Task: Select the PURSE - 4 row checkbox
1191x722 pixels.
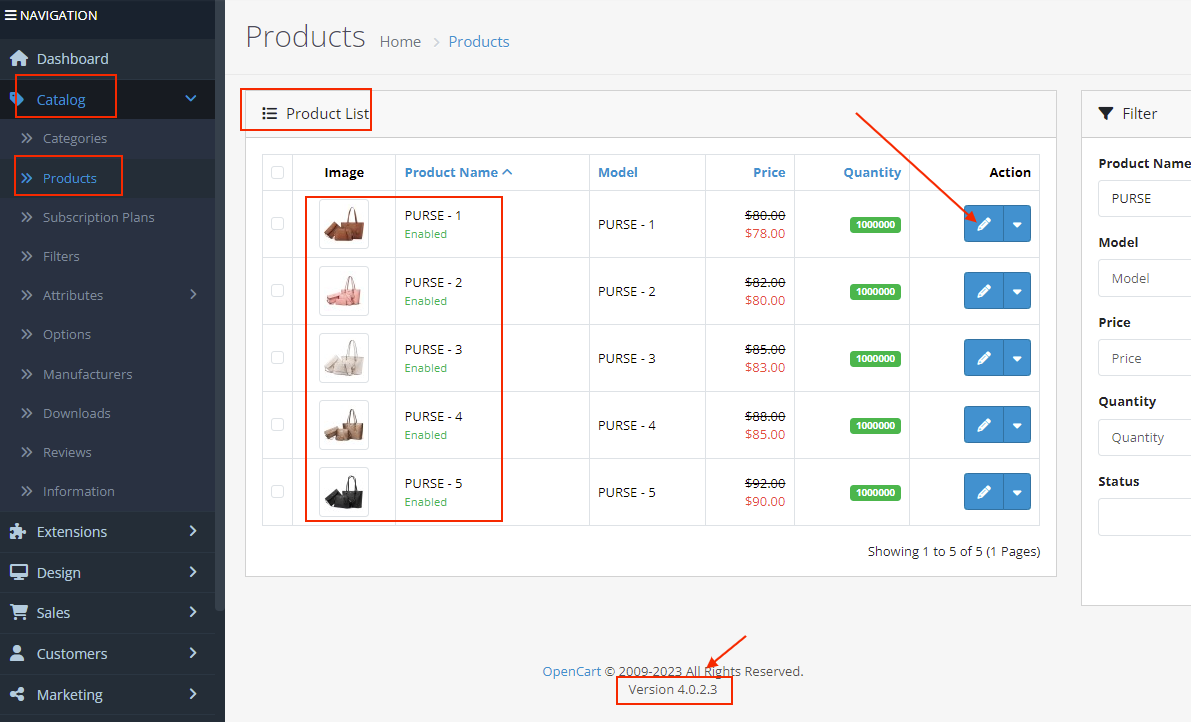Action: pyautogui.click(x=277, y=425)
